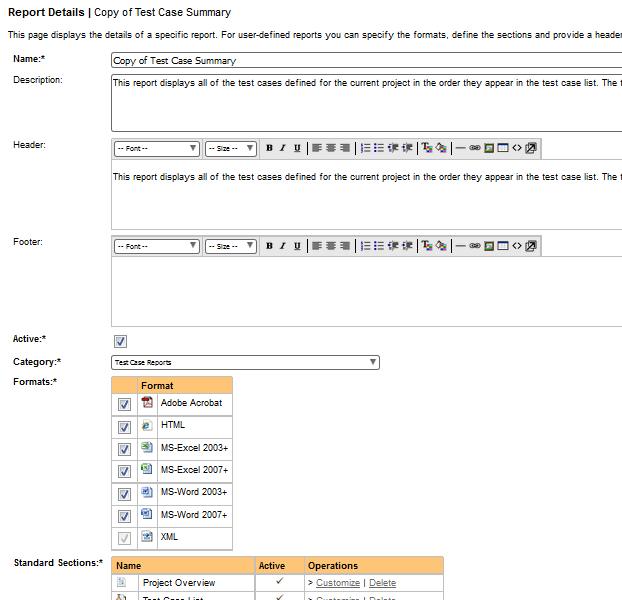Click italic icon in Header toolbar
Image resolution: width=622 pixels, height=600 pixels.
pos(282,148)
